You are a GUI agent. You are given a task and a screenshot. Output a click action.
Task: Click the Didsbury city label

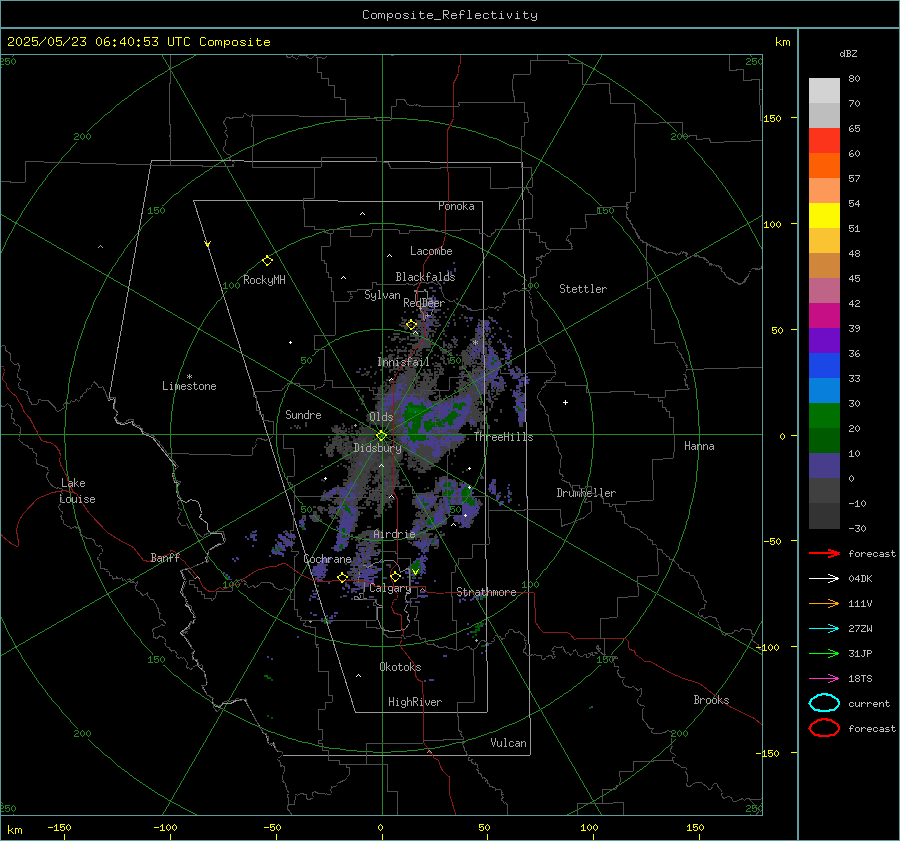click(377, 448)
